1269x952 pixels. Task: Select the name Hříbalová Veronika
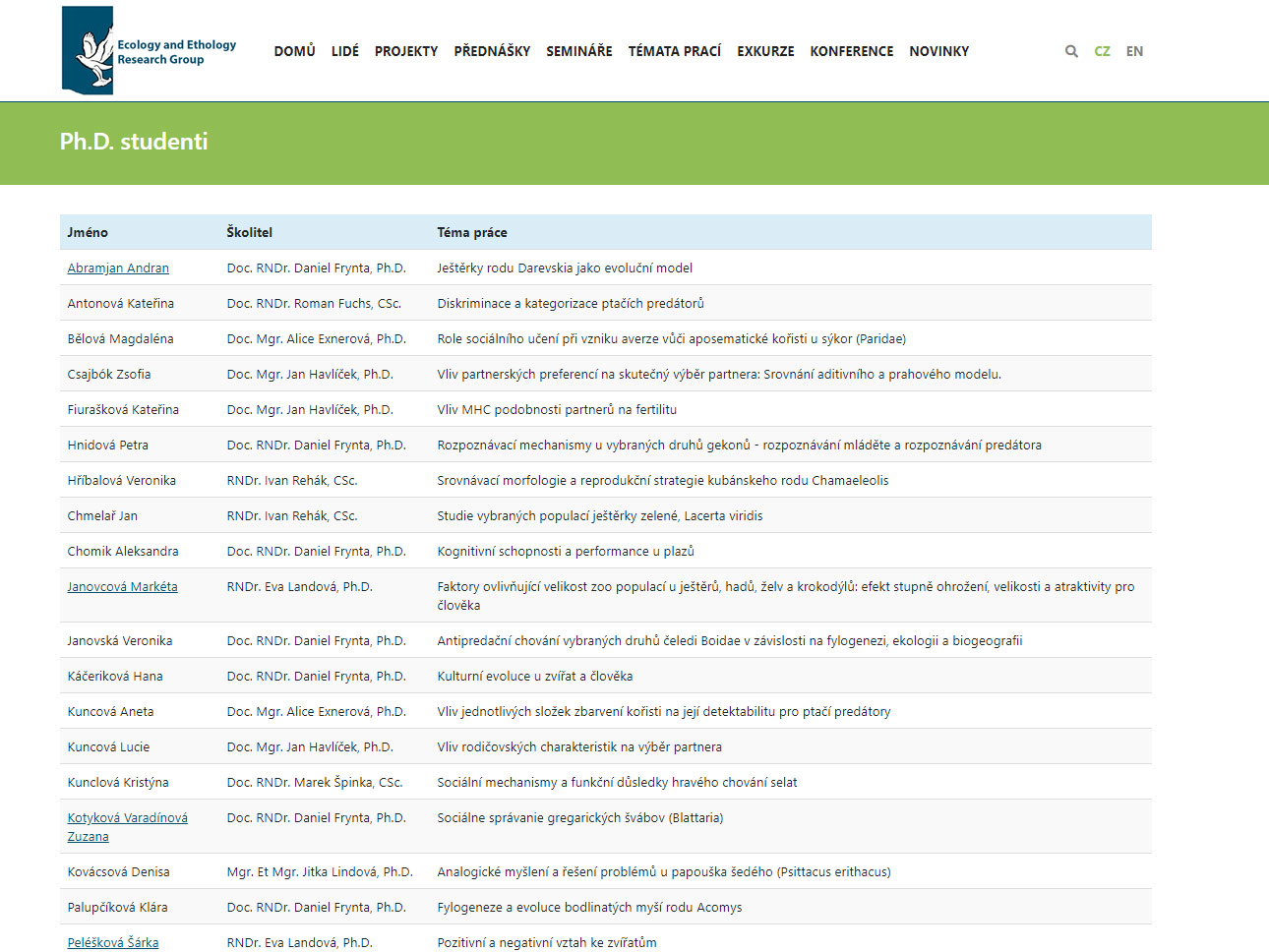click(x=121, y=480)
